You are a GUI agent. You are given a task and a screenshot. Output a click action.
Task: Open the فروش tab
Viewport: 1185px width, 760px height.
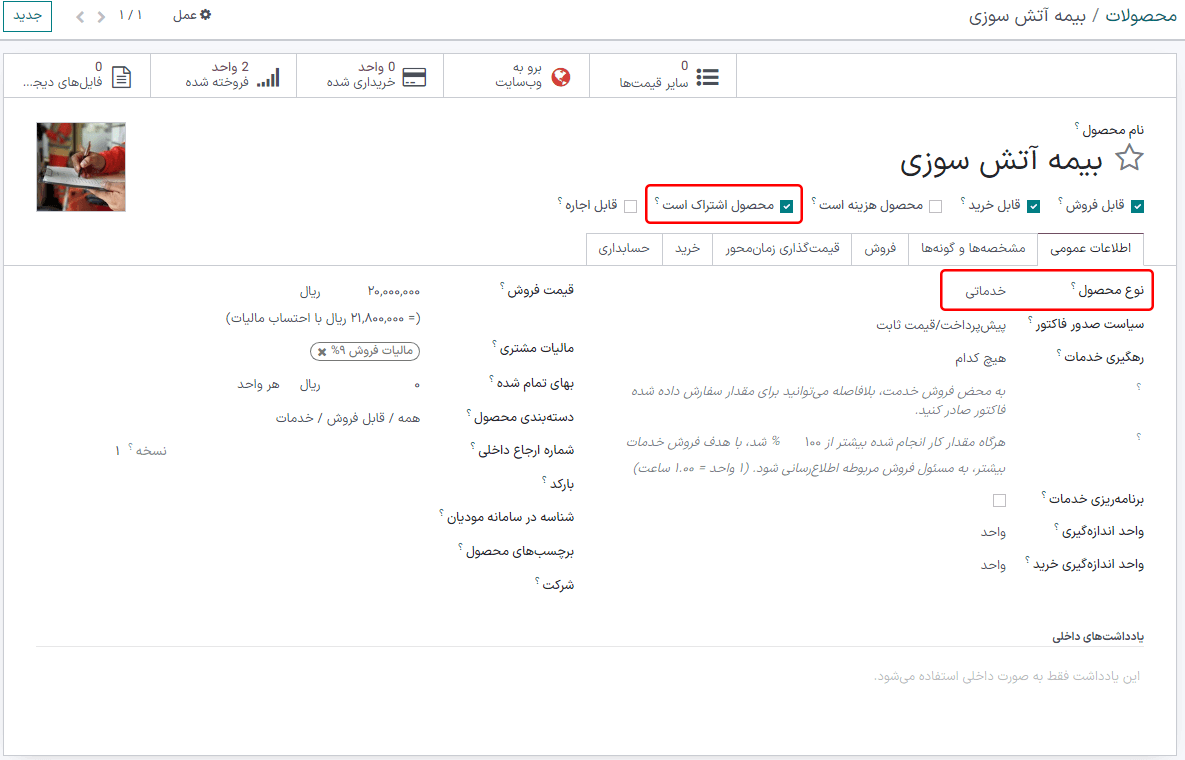[x=880, y=248]
